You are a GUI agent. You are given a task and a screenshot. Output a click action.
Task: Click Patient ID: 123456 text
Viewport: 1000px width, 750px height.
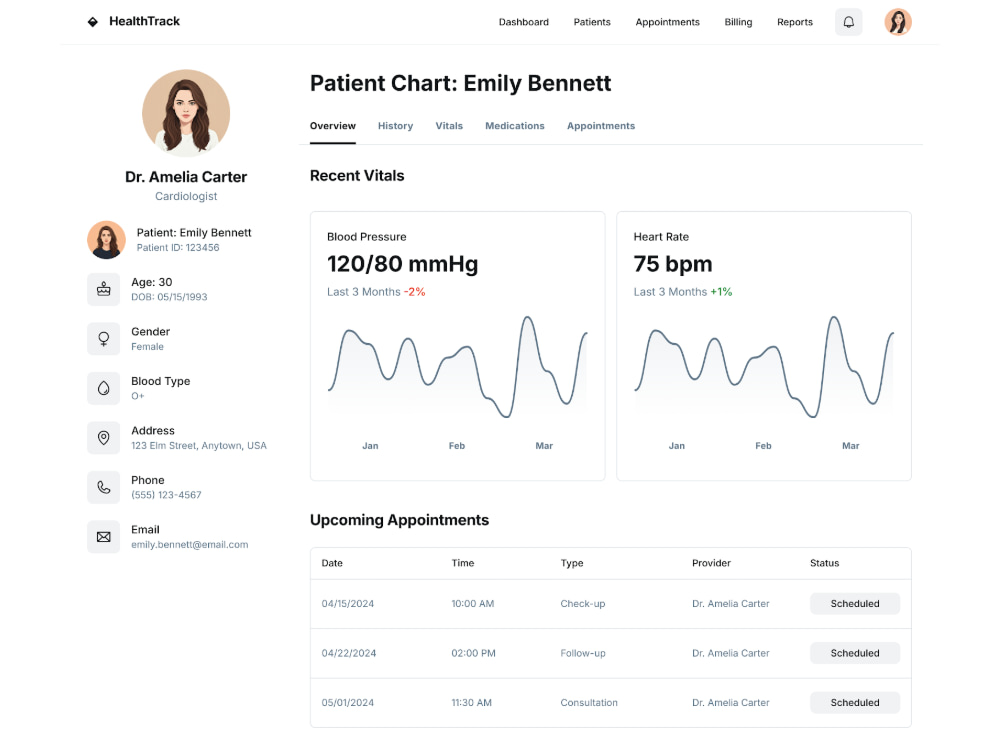coord(178,247)
